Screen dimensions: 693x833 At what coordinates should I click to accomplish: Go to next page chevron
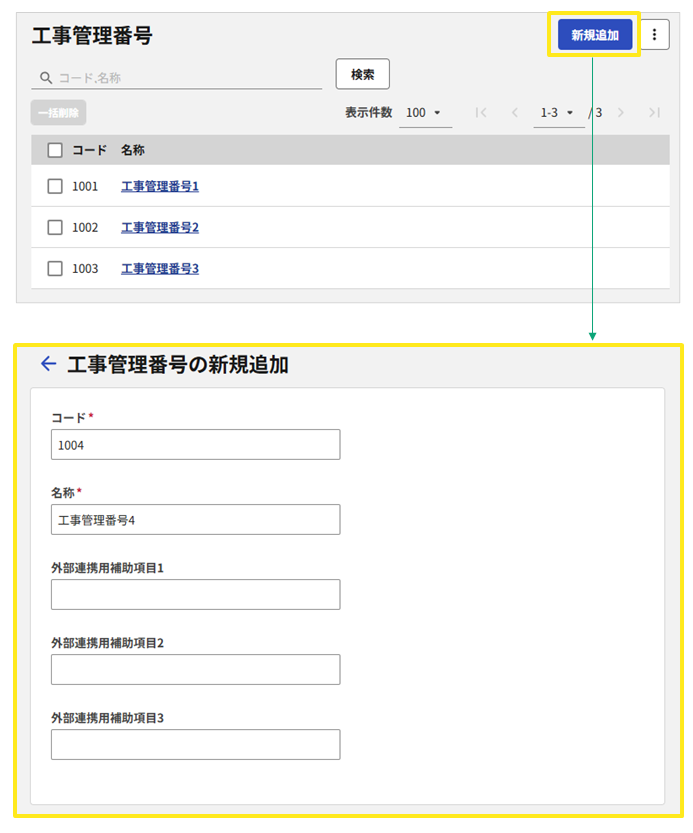620,113
